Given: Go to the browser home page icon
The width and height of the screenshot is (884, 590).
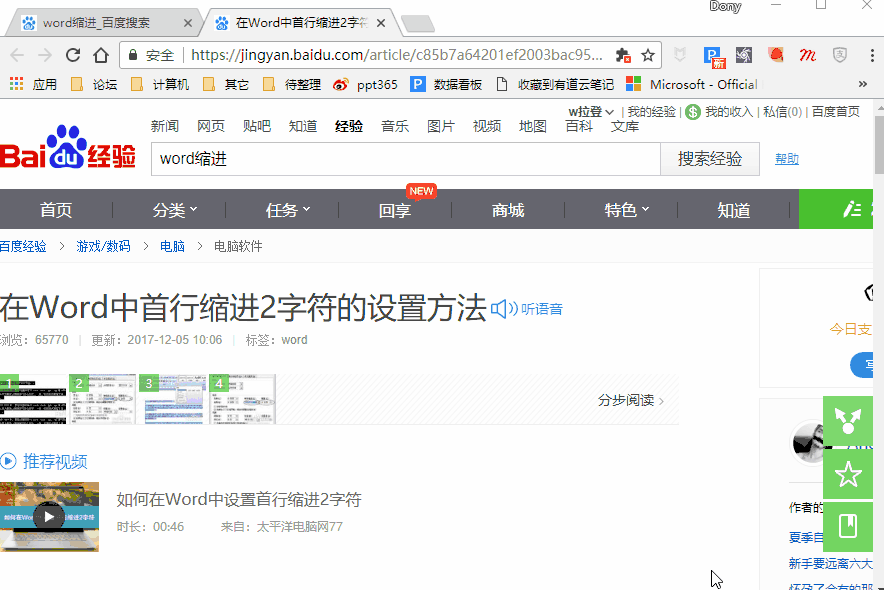Looking at the screenshot, I should [101, 55].
